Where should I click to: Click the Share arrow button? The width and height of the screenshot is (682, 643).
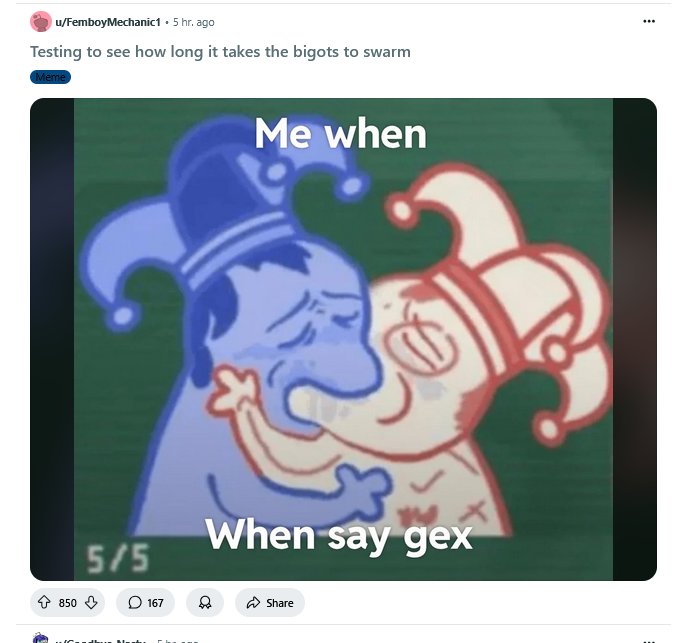point(270,603)
